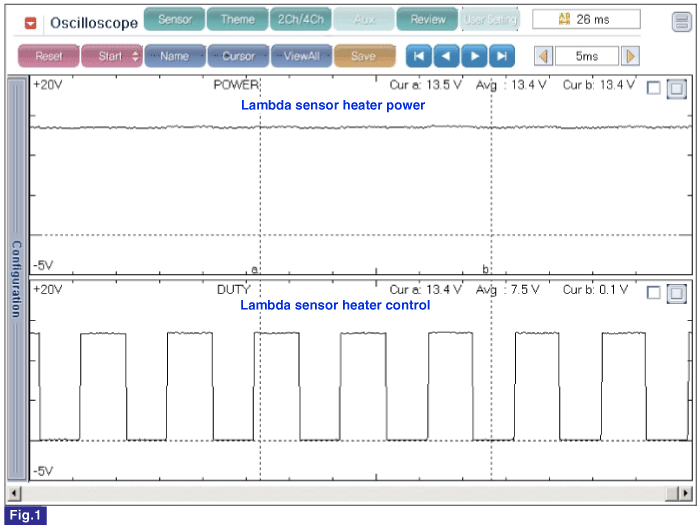Decrease time base with the left orange arrow
This screenshot has width=700, height=527.
point(543,56)
